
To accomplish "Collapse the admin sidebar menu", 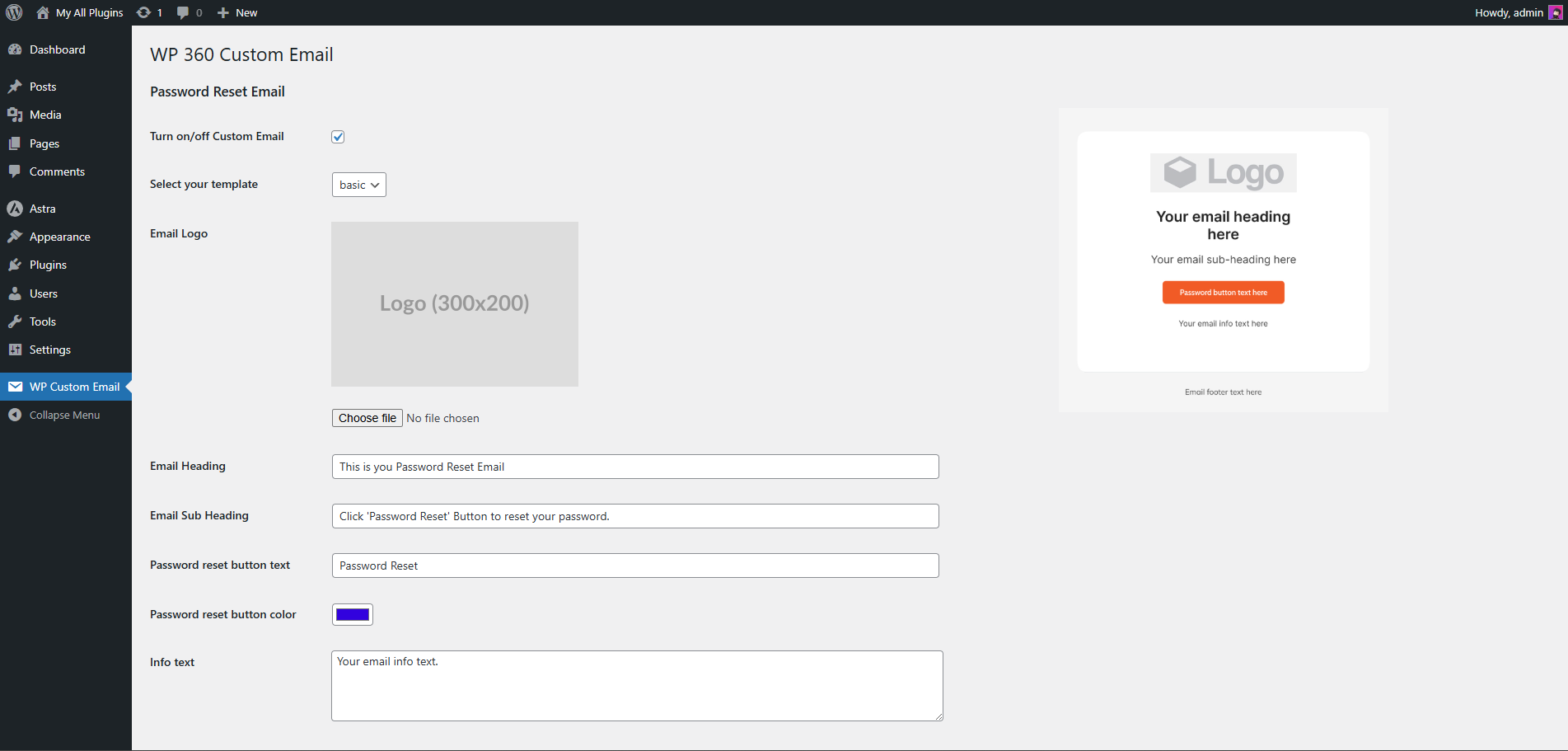I will [60, 415].
